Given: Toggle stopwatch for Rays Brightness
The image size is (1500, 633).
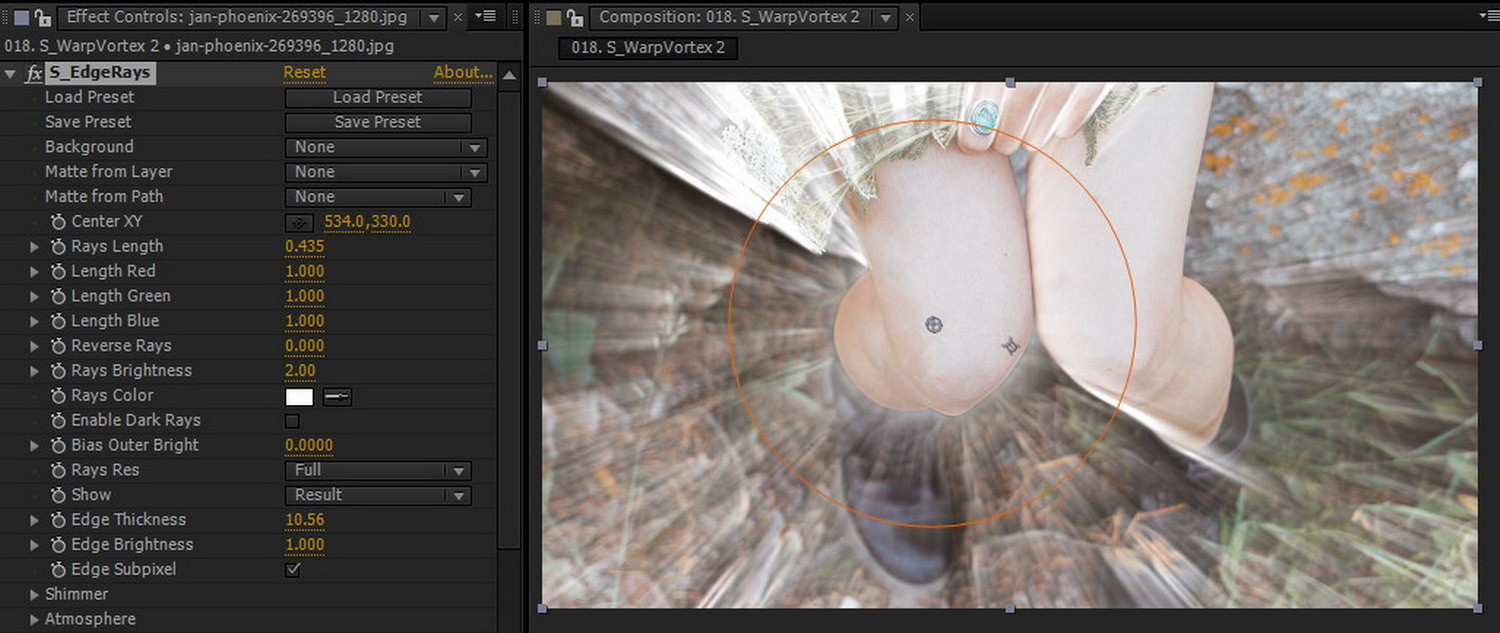Looking at the screenshot, I should point(57,371).
